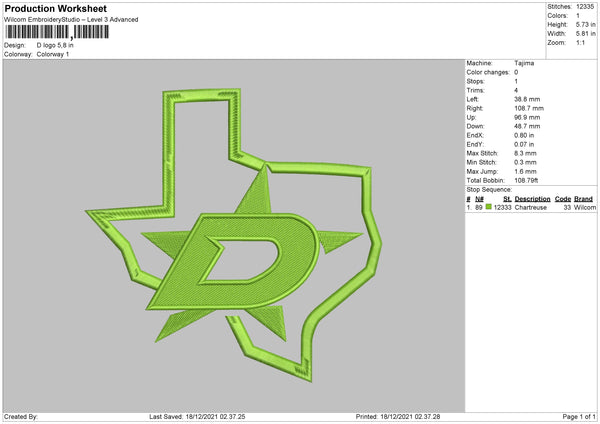Click the Zoom value 1:1

(580, 43)
